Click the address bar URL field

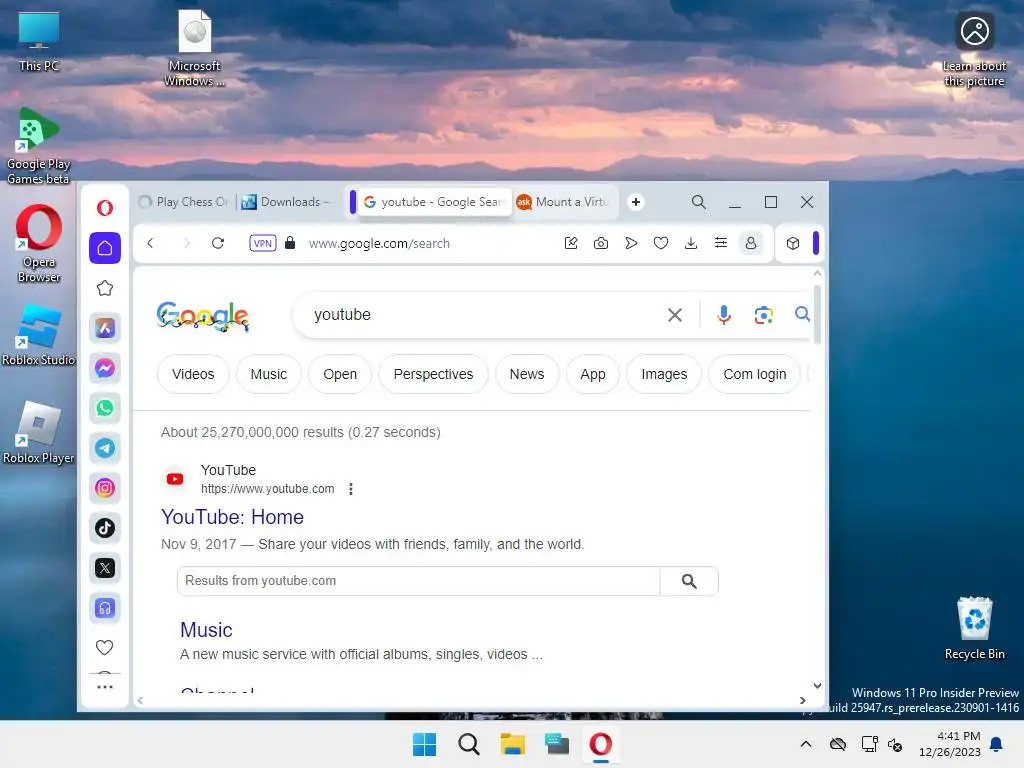pyautogui.click(x=379, y=243)
